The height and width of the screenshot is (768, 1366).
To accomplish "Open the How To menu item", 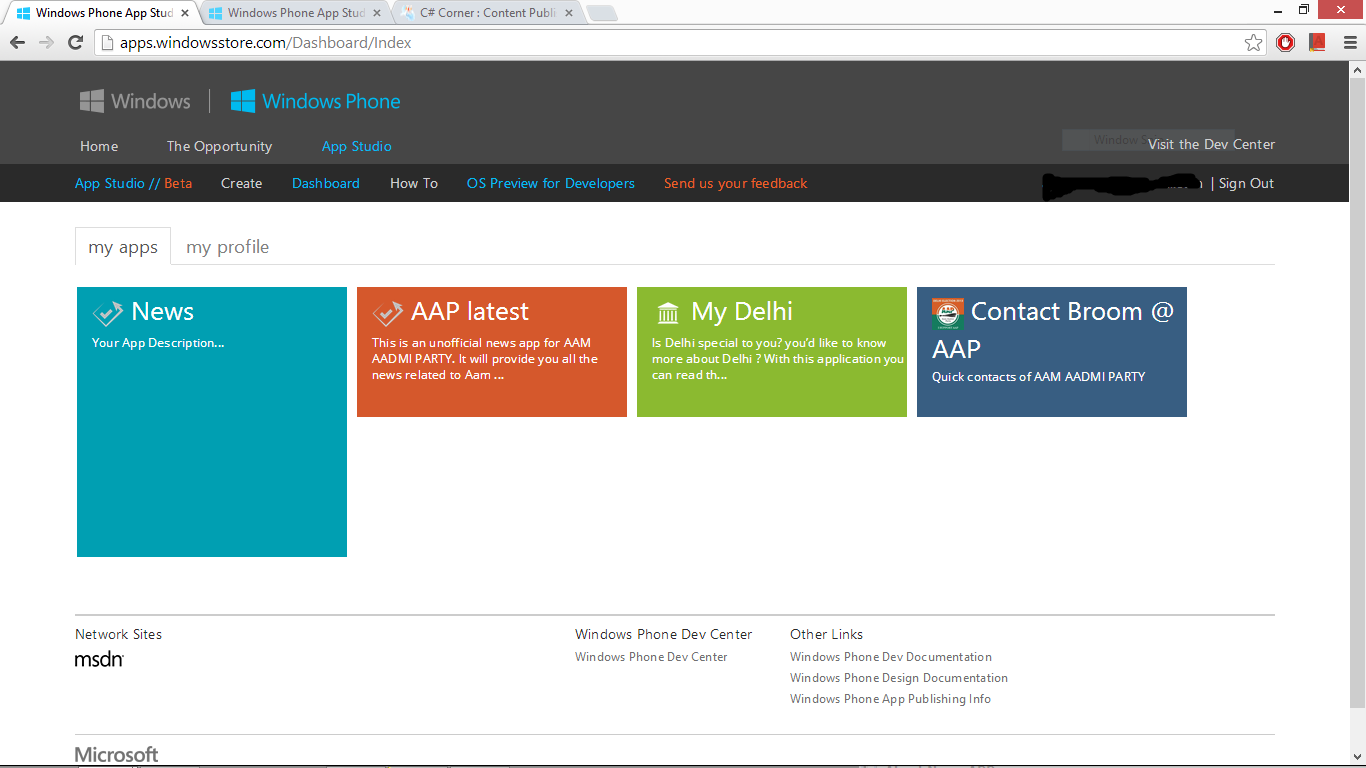I will click(414, 183).
